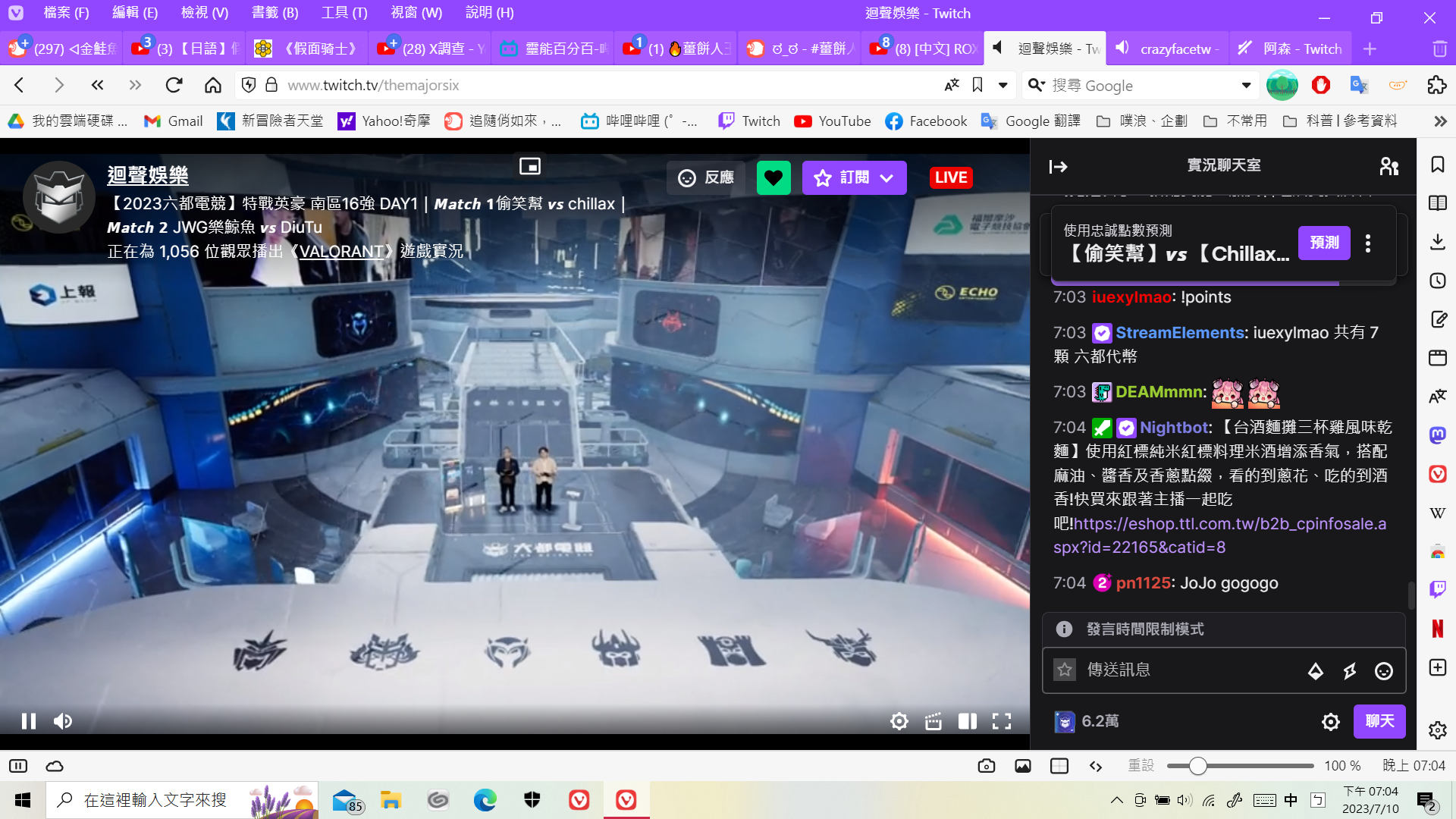The width and height of the screenshot is (1456, 819).
Task: Reload the current page
Action: pos(174,85)
